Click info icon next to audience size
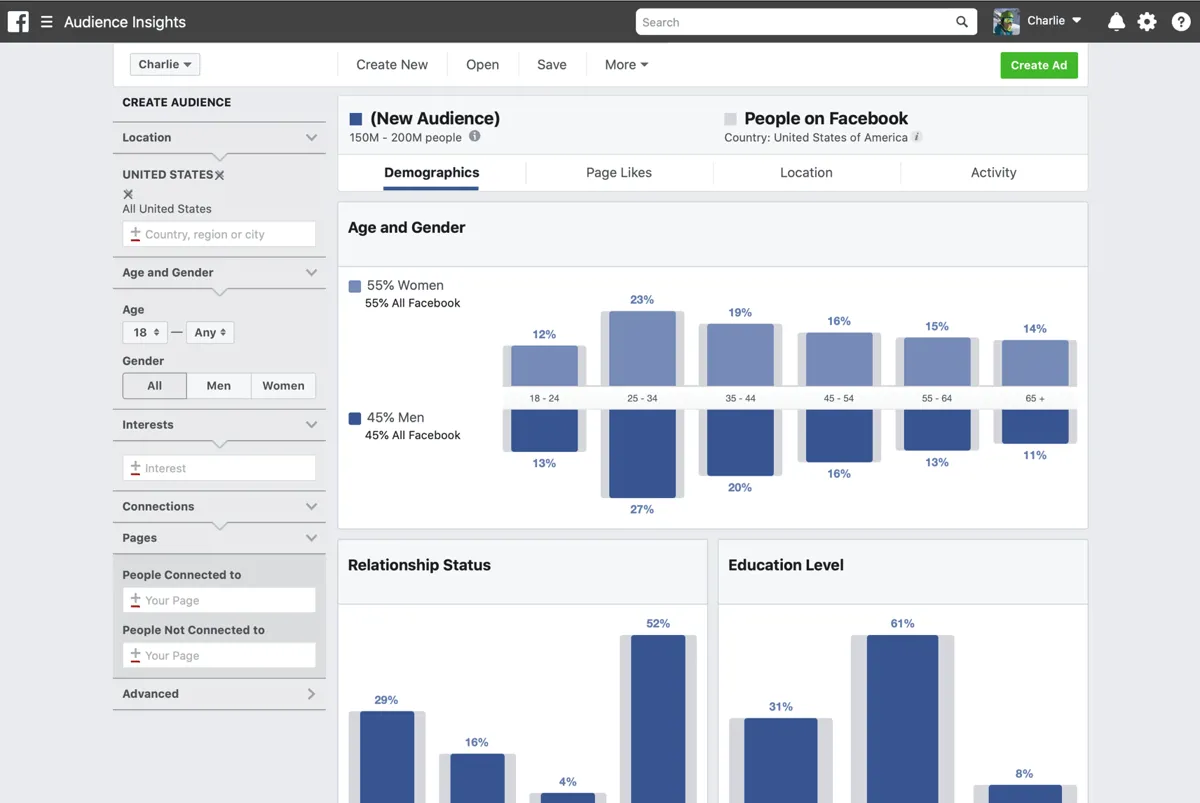 pos(475,137)
